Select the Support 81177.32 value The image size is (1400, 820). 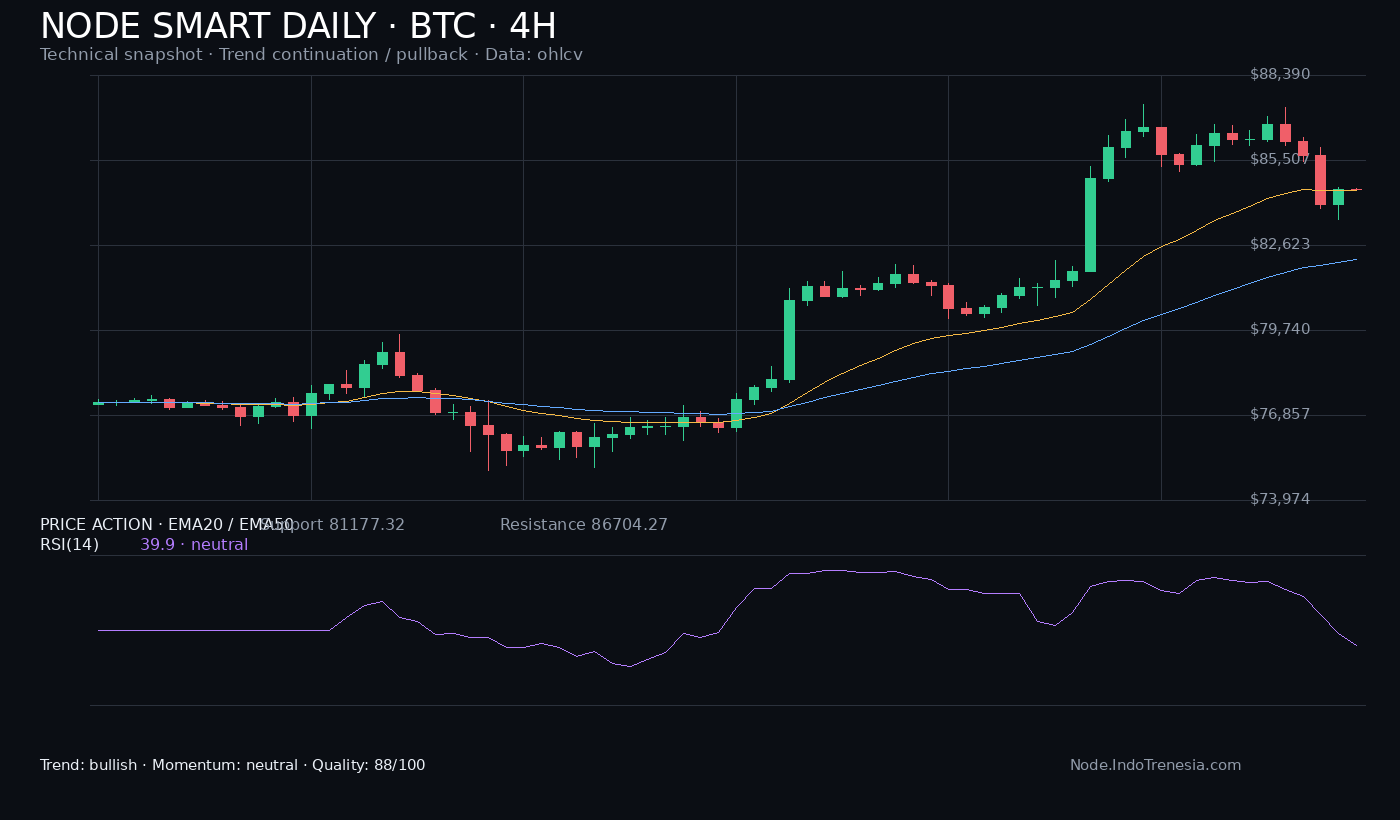[x=333, y=525]
